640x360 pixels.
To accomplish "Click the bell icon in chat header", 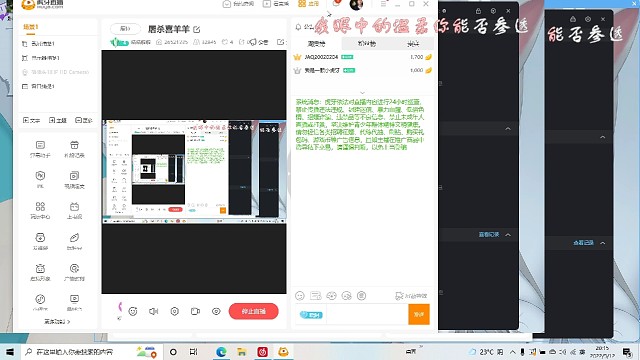I will 298,27.
